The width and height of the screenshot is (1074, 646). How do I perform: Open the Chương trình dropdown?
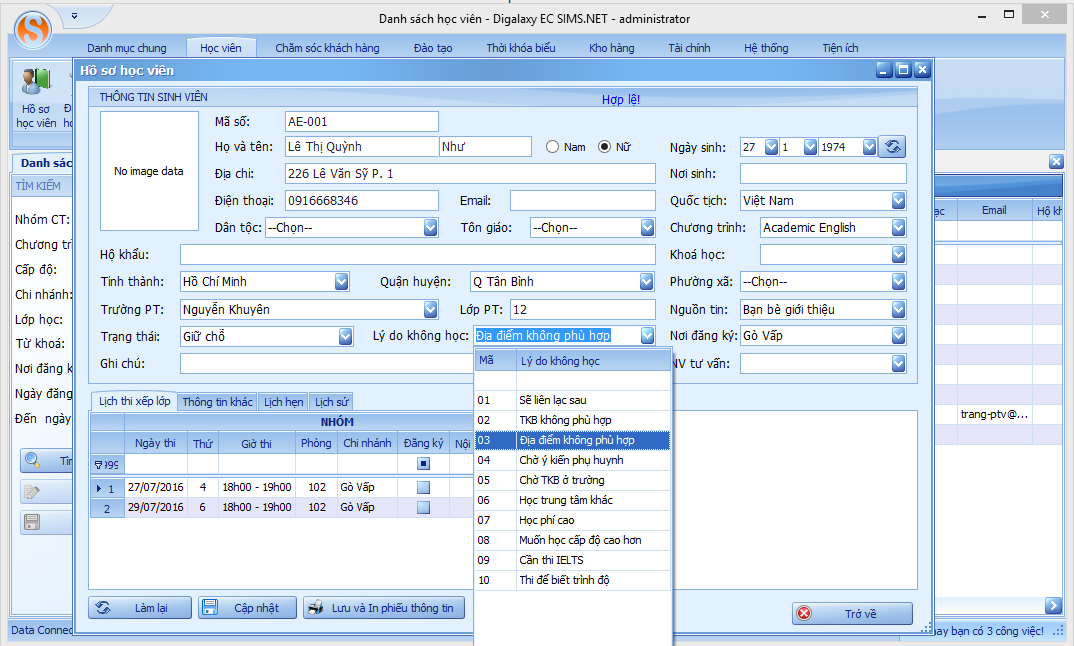tap(897, 228)
